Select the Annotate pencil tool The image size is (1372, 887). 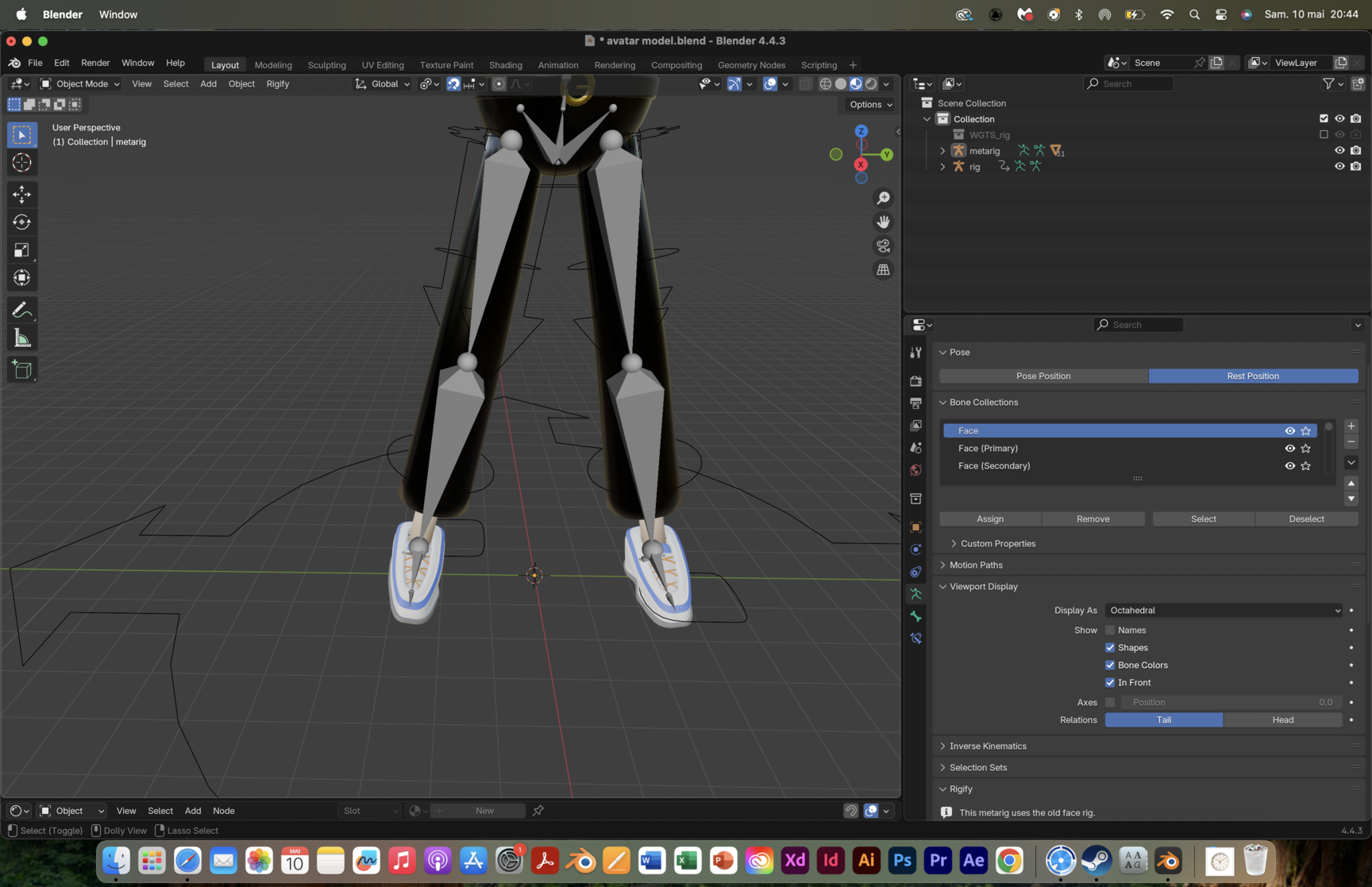[x=22, y=310]
